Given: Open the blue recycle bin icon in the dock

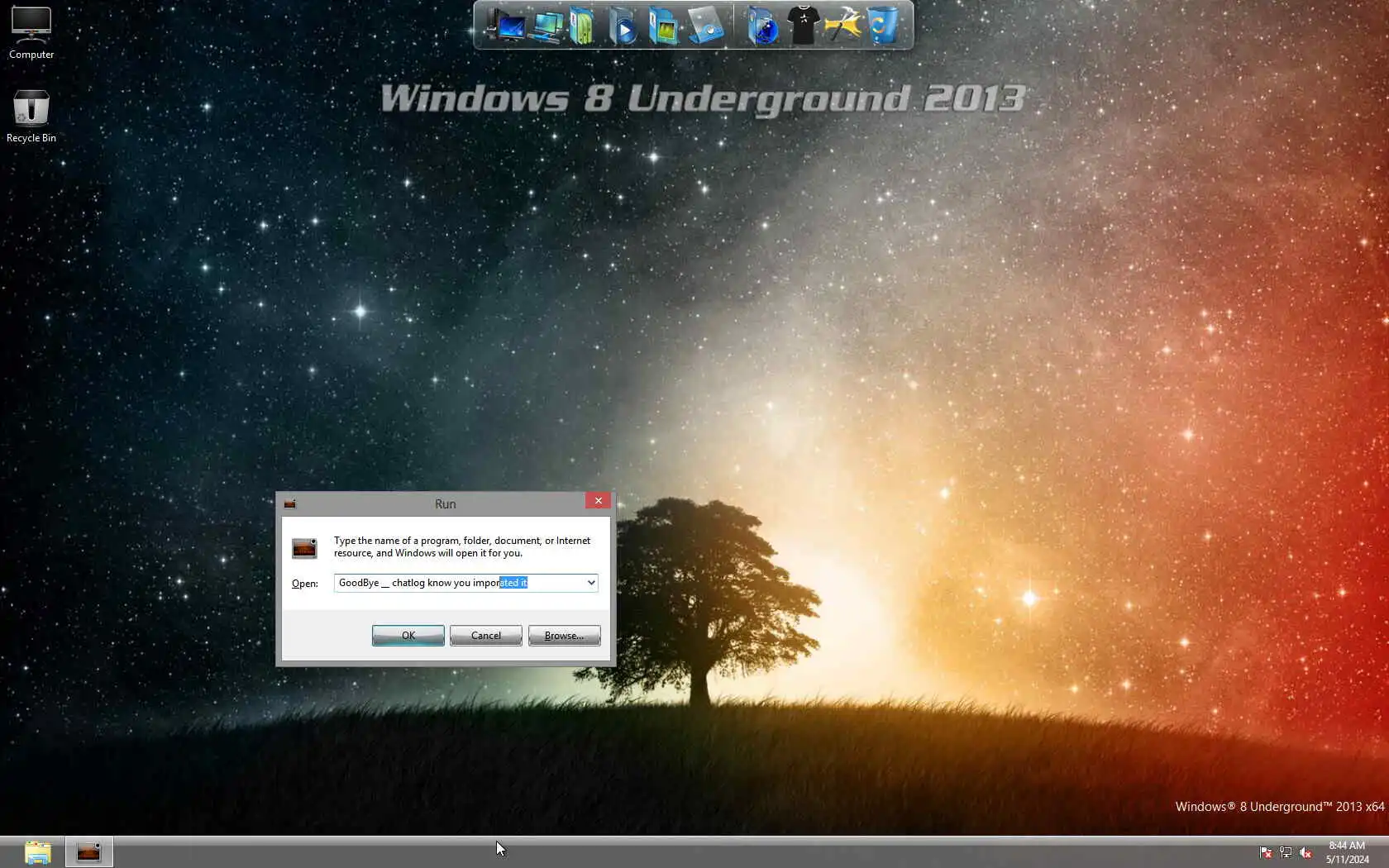Looking at the screenshot, I should (882, 26).
